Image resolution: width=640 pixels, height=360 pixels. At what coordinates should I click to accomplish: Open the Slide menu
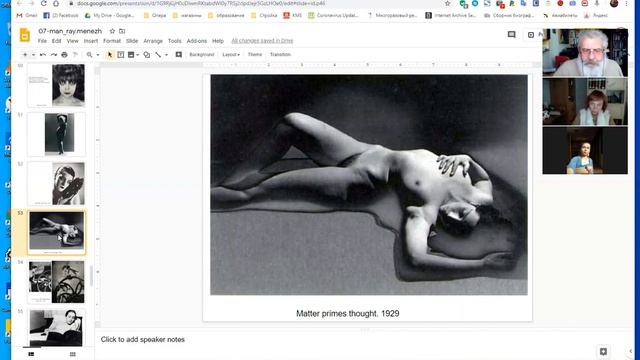click(x=132, y=41)
